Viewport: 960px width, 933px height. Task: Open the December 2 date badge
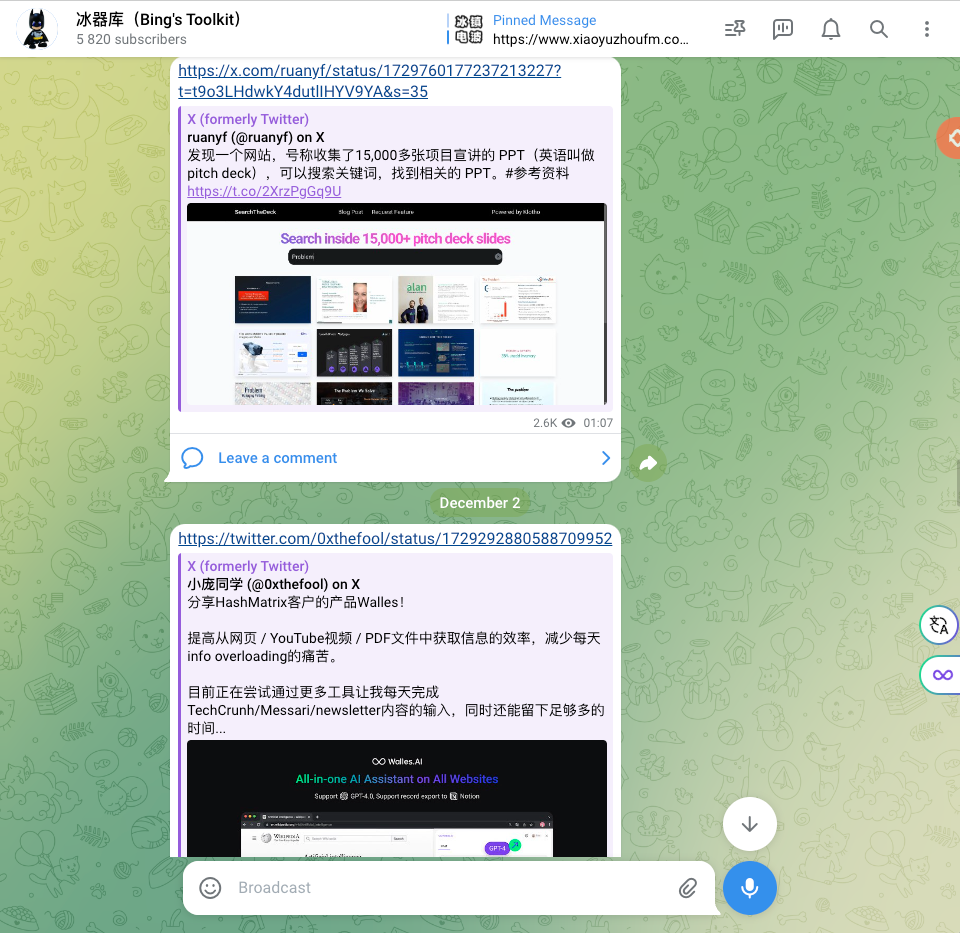pos(480,502)
